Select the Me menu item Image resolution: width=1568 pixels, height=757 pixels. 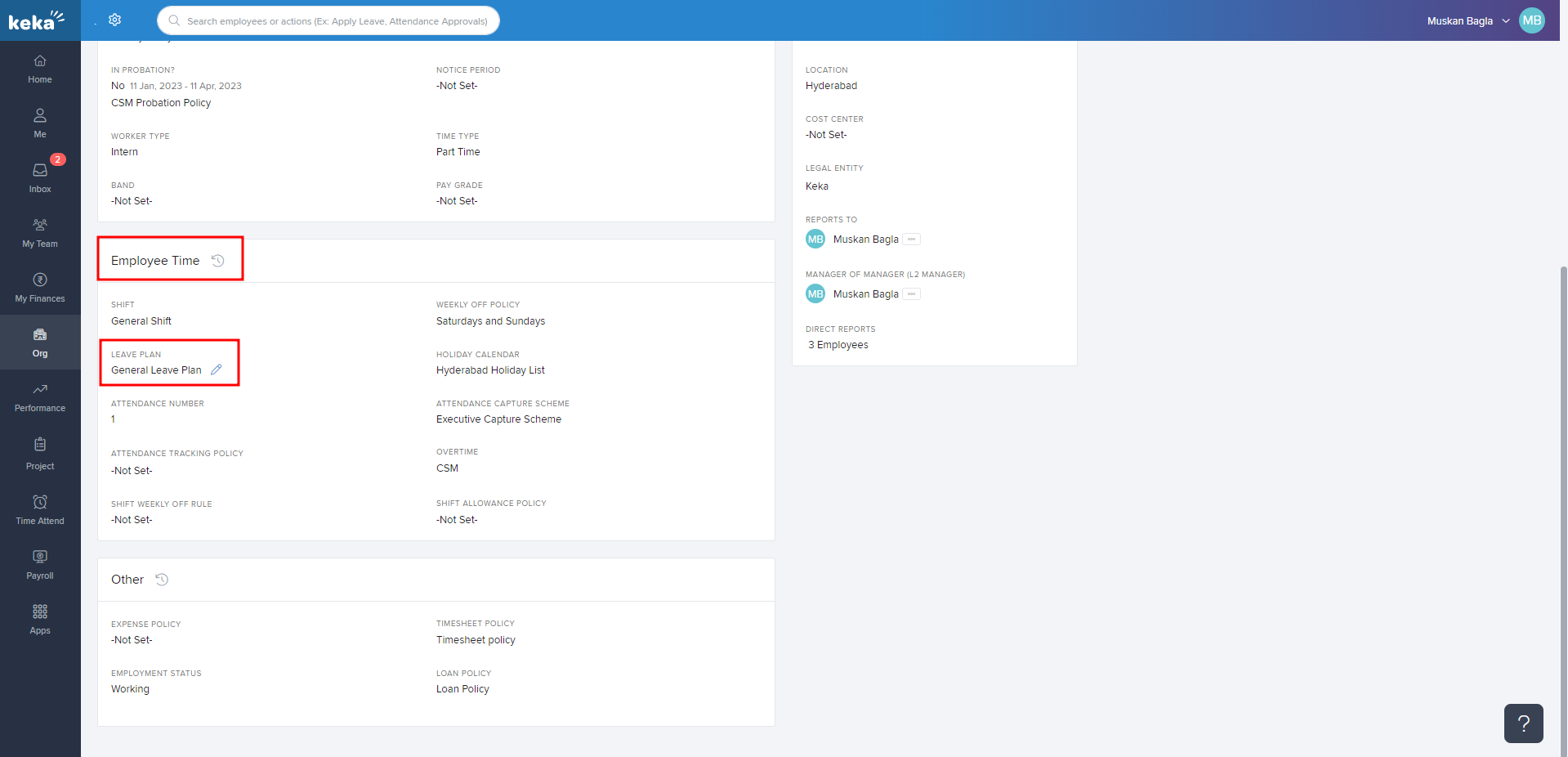pyautogui.click(x=40, y=123)
